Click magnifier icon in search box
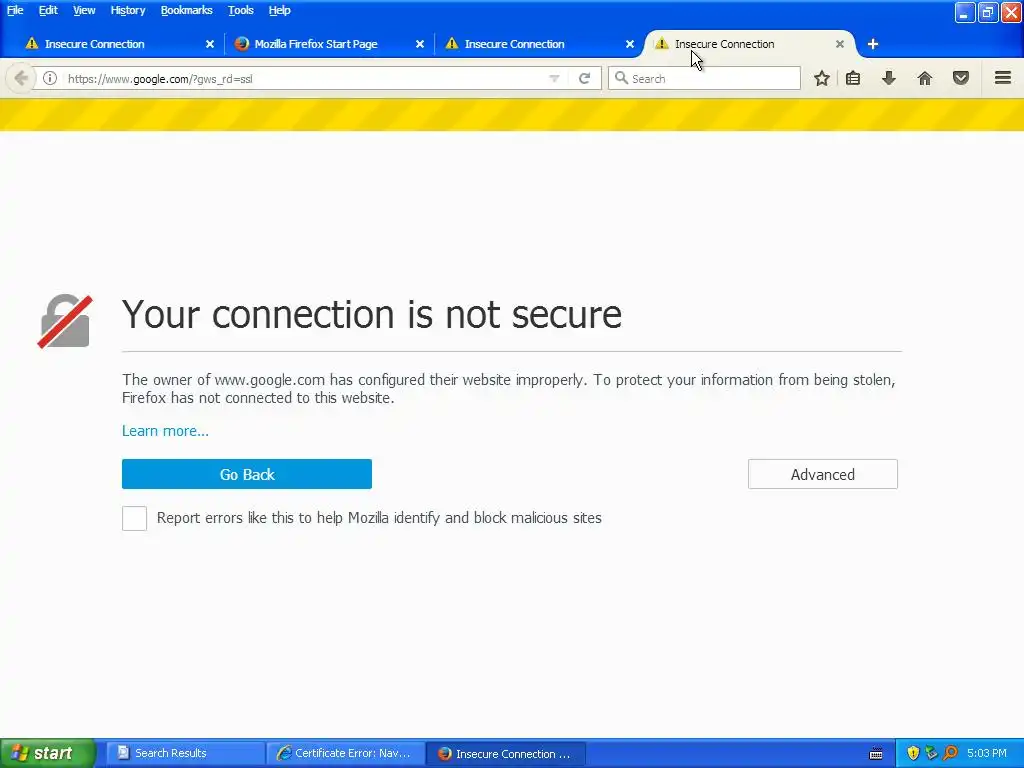Image resolution: width=1024 pixels, height=768 pixels. pos(621,78)
